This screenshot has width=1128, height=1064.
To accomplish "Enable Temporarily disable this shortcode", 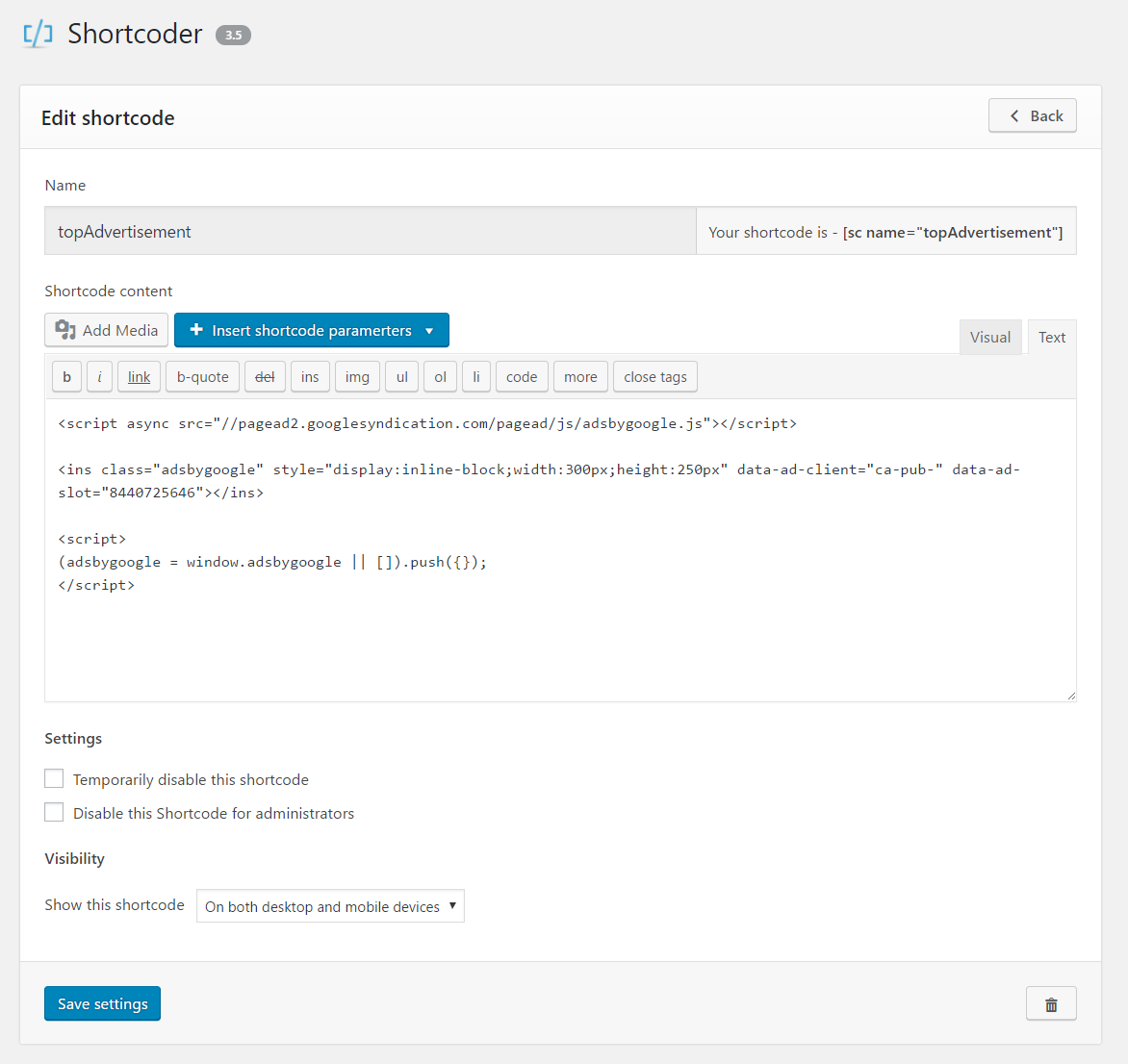I will 55,779.
